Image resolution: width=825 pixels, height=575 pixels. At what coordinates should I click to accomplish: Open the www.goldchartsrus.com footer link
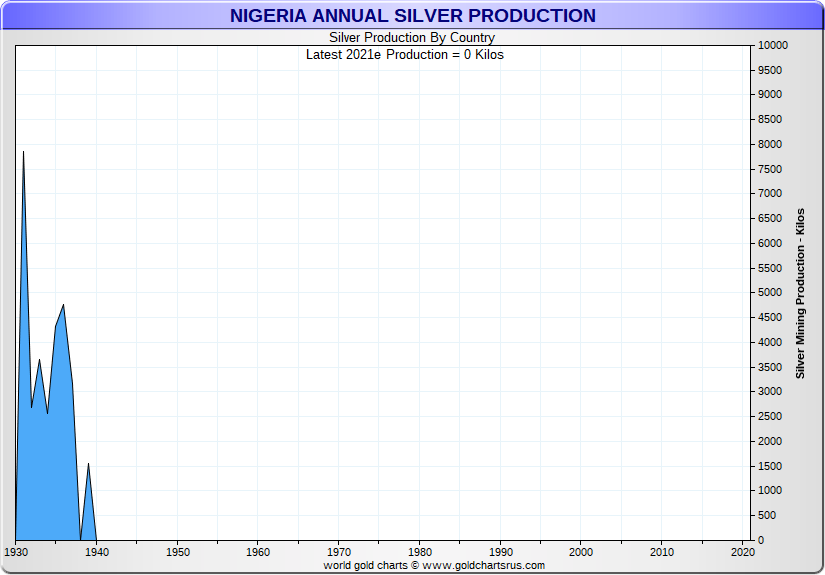483,565
